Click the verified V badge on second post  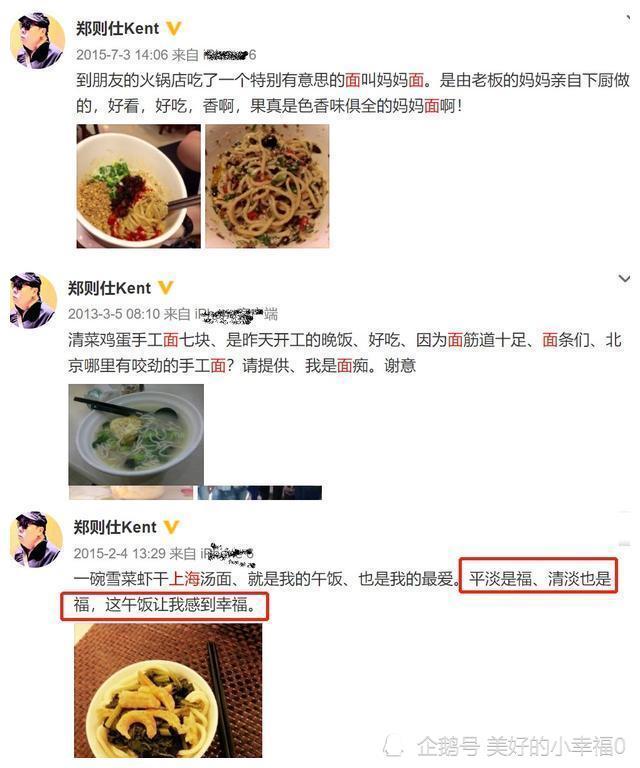166,288
